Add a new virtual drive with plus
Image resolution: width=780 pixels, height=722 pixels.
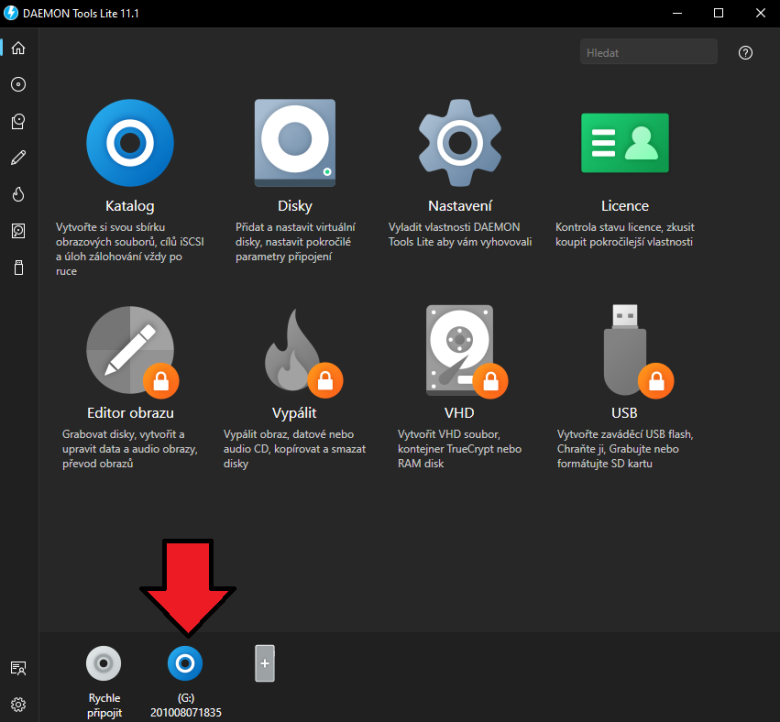pos(265,664)
